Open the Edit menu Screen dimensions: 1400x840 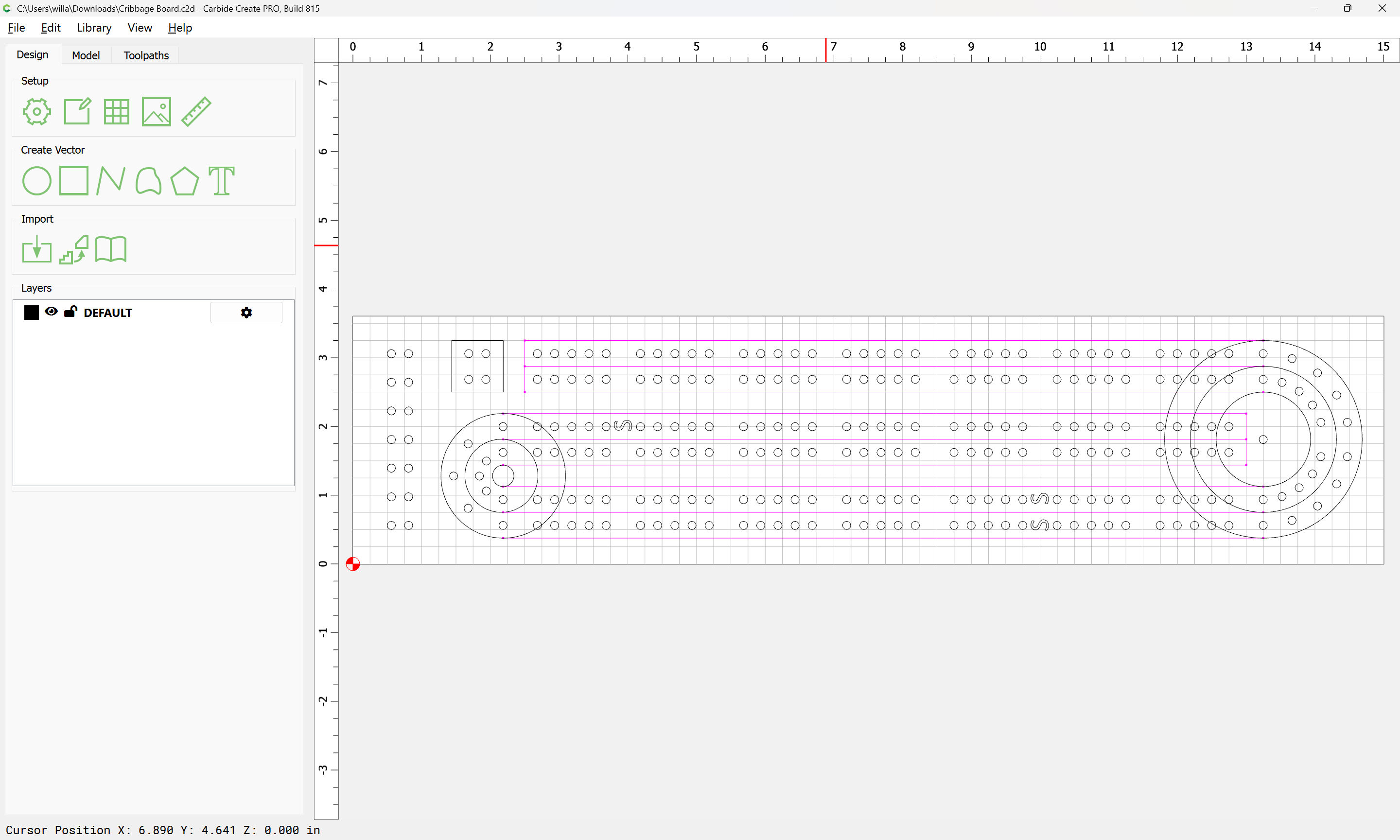coord(51,28)
